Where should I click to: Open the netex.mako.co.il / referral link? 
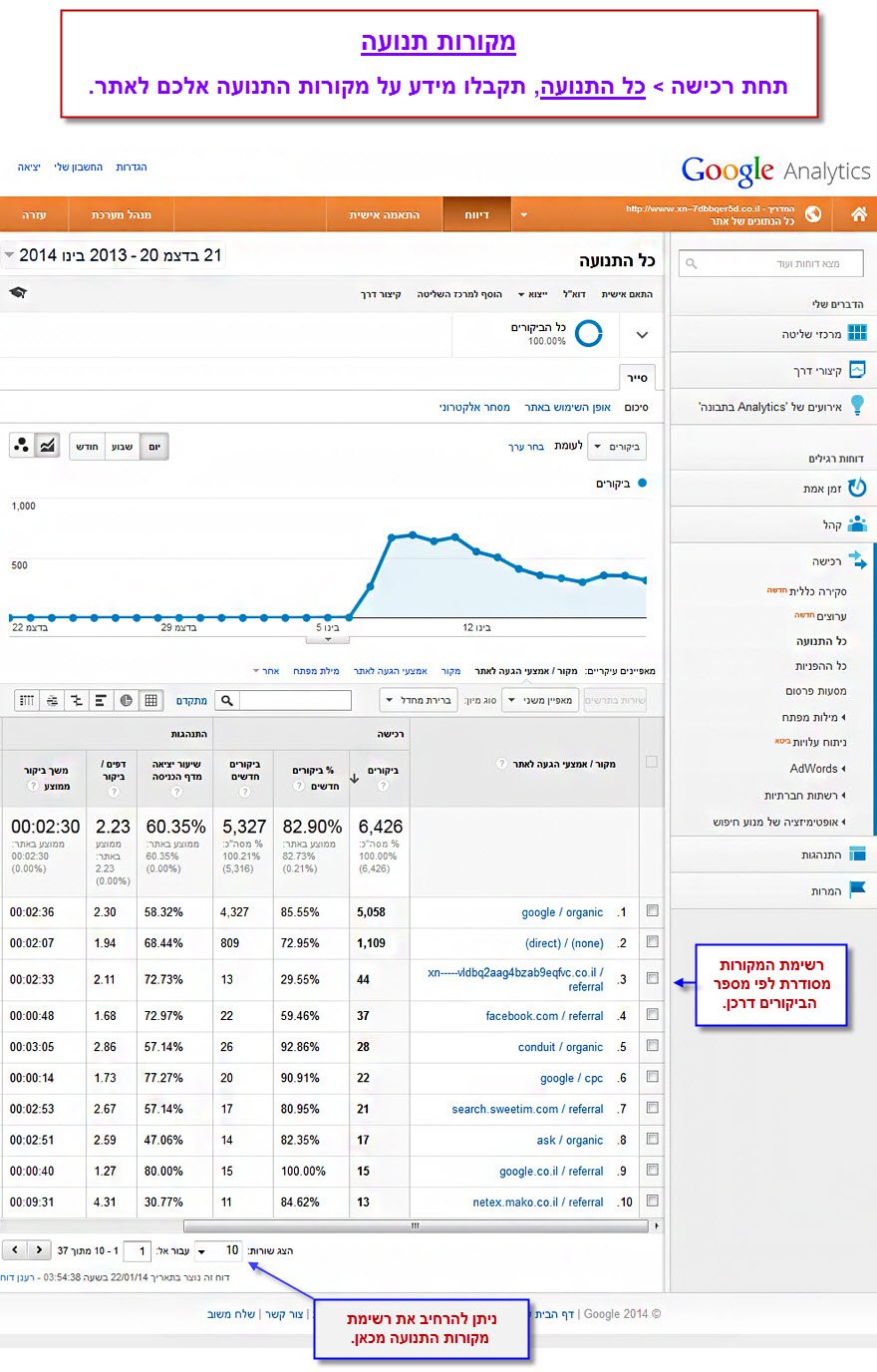pyautogui.click(x=537, y=1202)
